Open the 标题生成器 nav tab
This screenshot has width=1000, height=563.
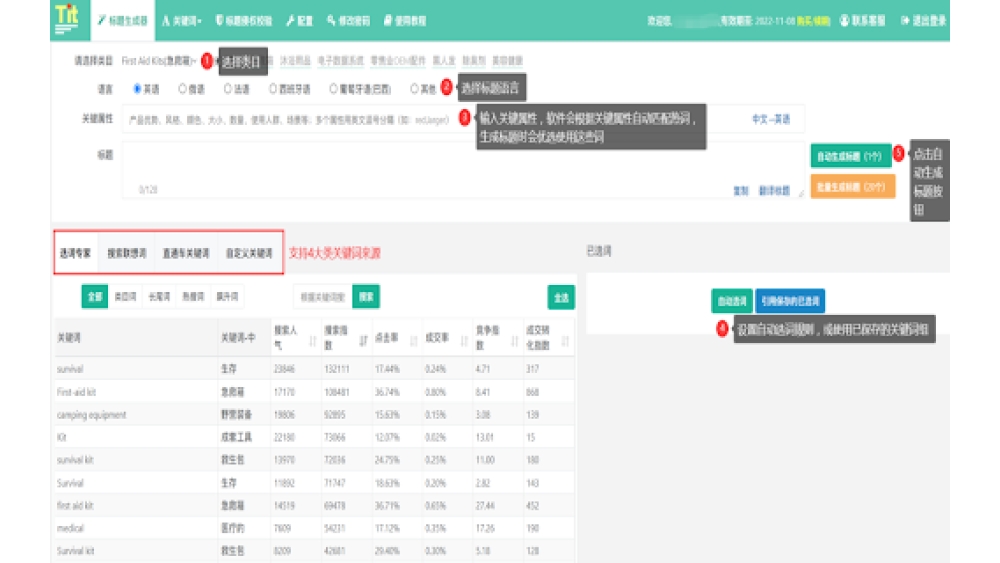(122, 20)
